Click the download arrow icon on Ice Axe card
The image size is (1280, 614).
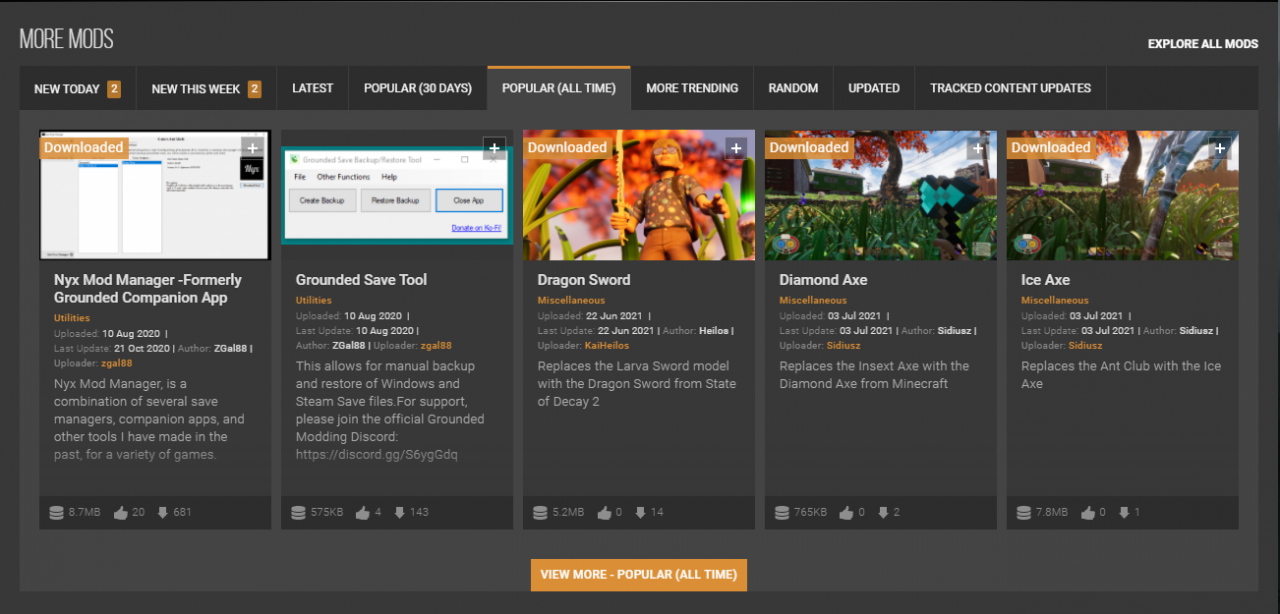pyautogui.click(x=1125, y=513)
